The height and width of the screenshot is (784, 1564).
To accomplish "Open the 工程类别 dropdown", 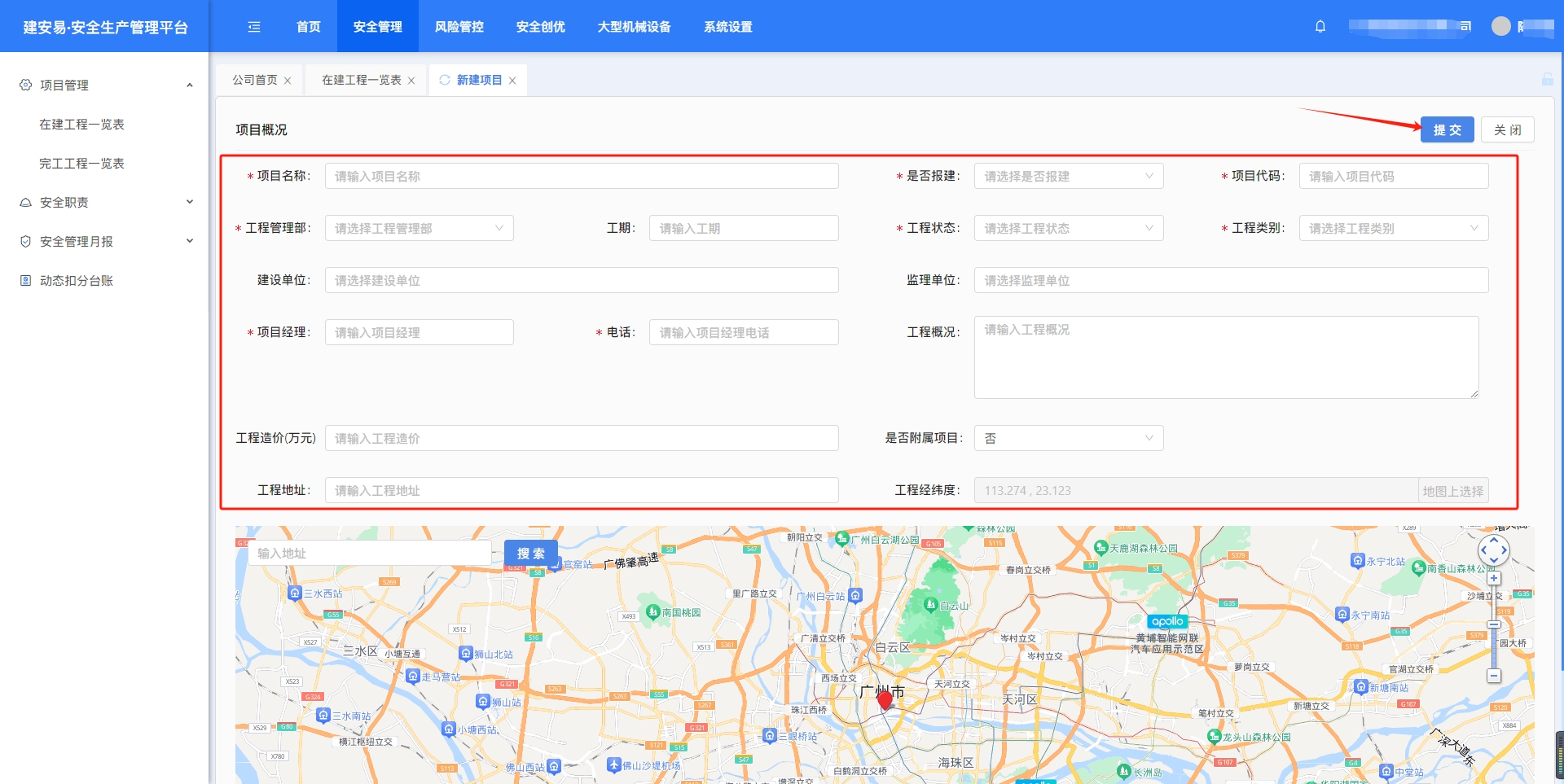I will (x=1393, y=228).
